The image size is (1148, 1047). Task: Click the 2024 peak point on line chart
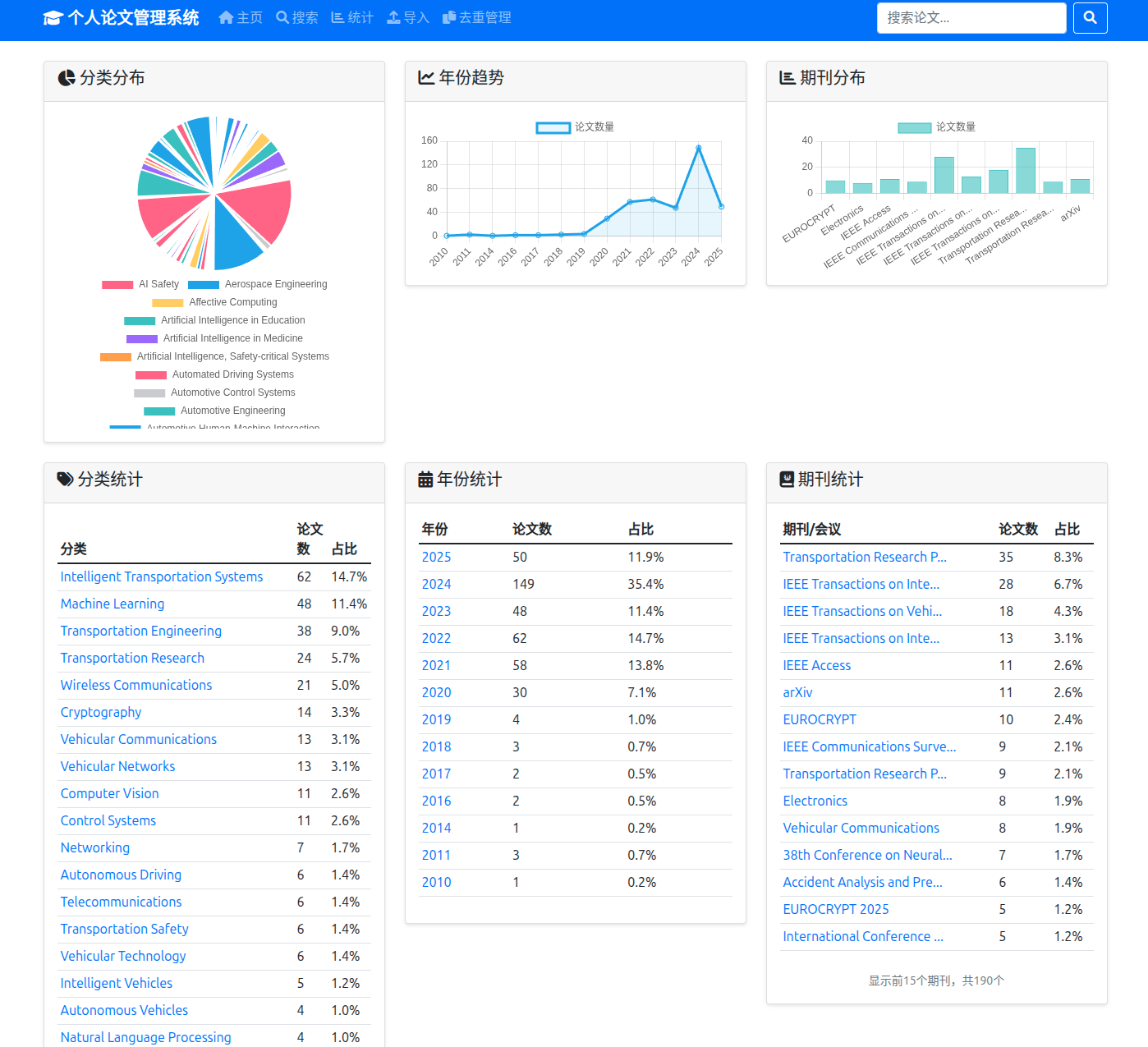699,148
